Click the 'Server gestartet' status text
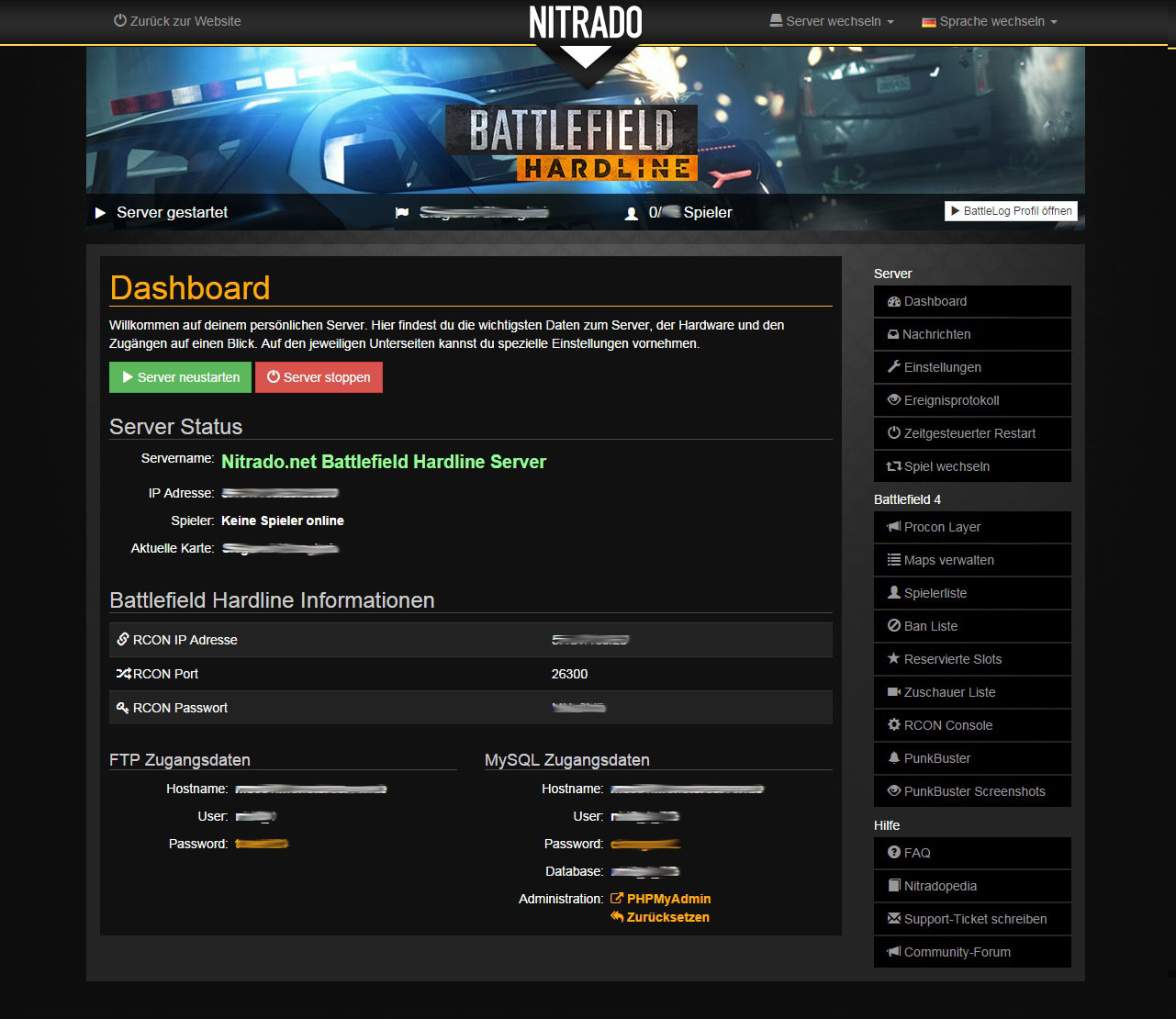 coord(172,212)
